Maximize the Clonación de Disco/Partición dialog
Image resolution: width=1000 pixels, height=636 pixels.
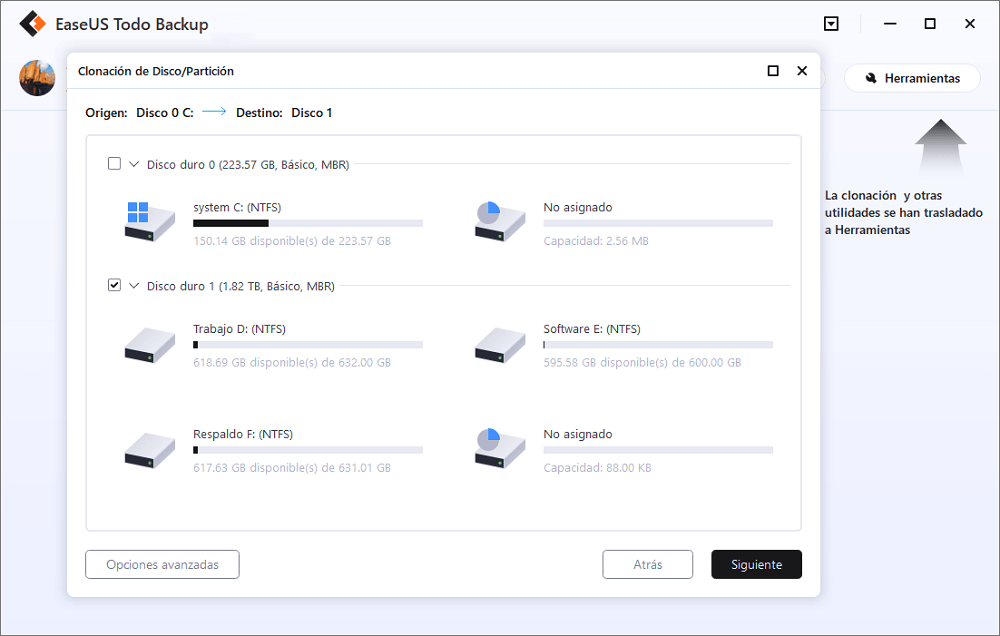click(x=773, y=71)
